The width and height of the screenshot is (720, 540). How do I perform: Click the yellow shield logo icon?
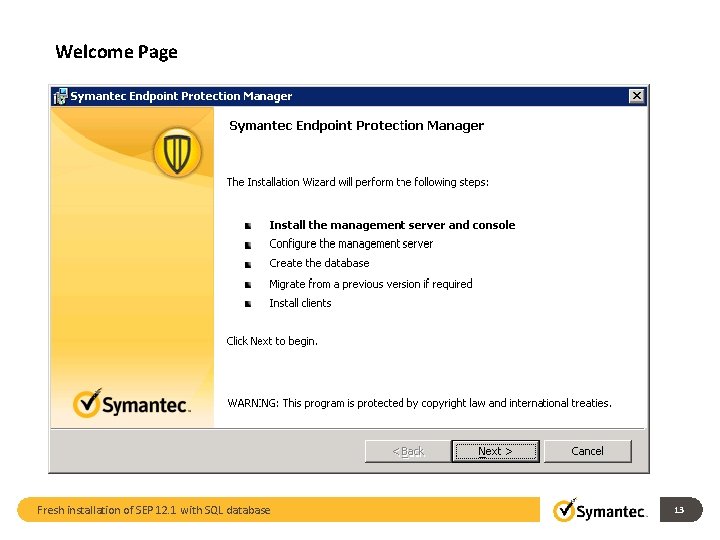tap(177, 152)
